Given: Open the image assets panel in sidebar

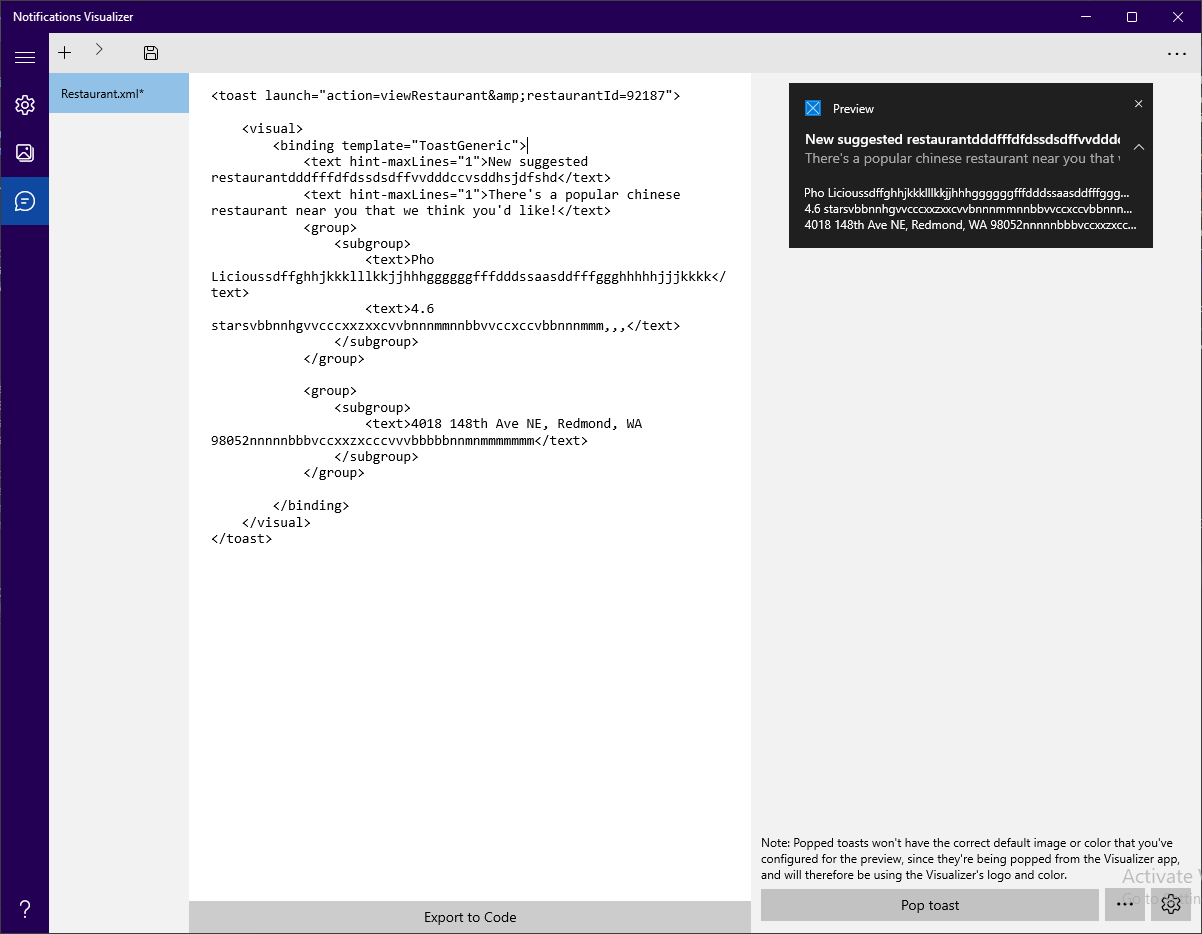Looking at the screenshot, I should (x=24, y=152).
